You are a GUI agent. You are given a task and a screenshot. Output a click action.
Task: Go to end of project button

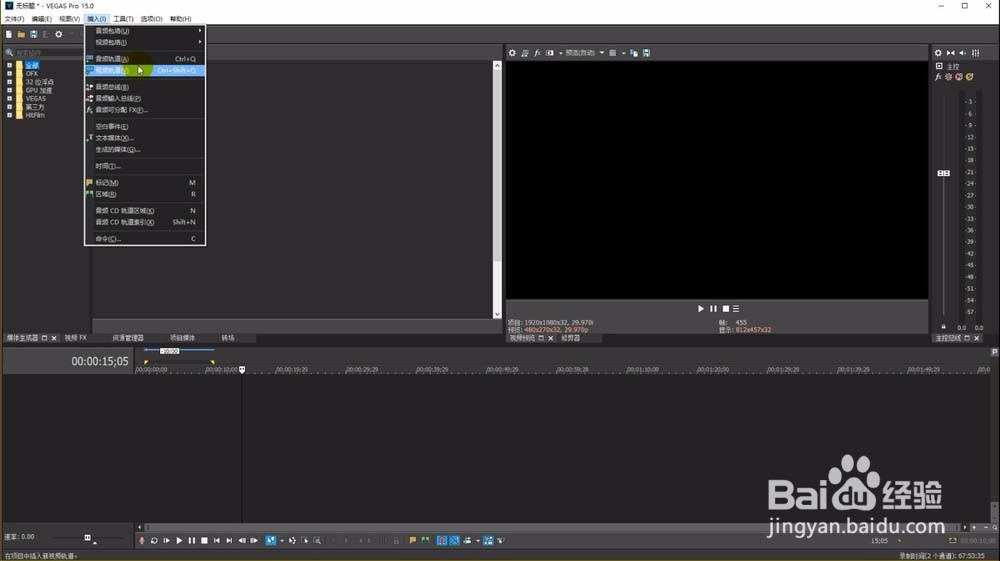(x=229, y=541)
